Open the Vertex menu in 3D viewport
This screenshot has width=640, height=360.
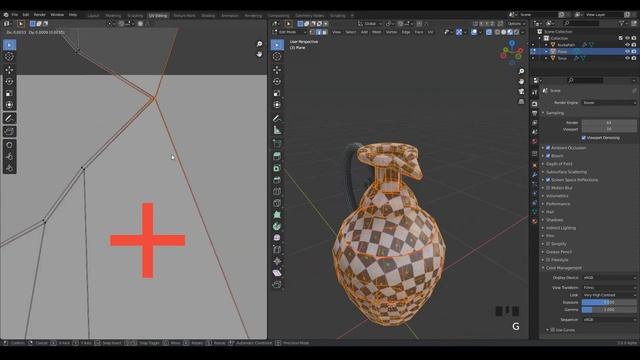coord(391,32)
